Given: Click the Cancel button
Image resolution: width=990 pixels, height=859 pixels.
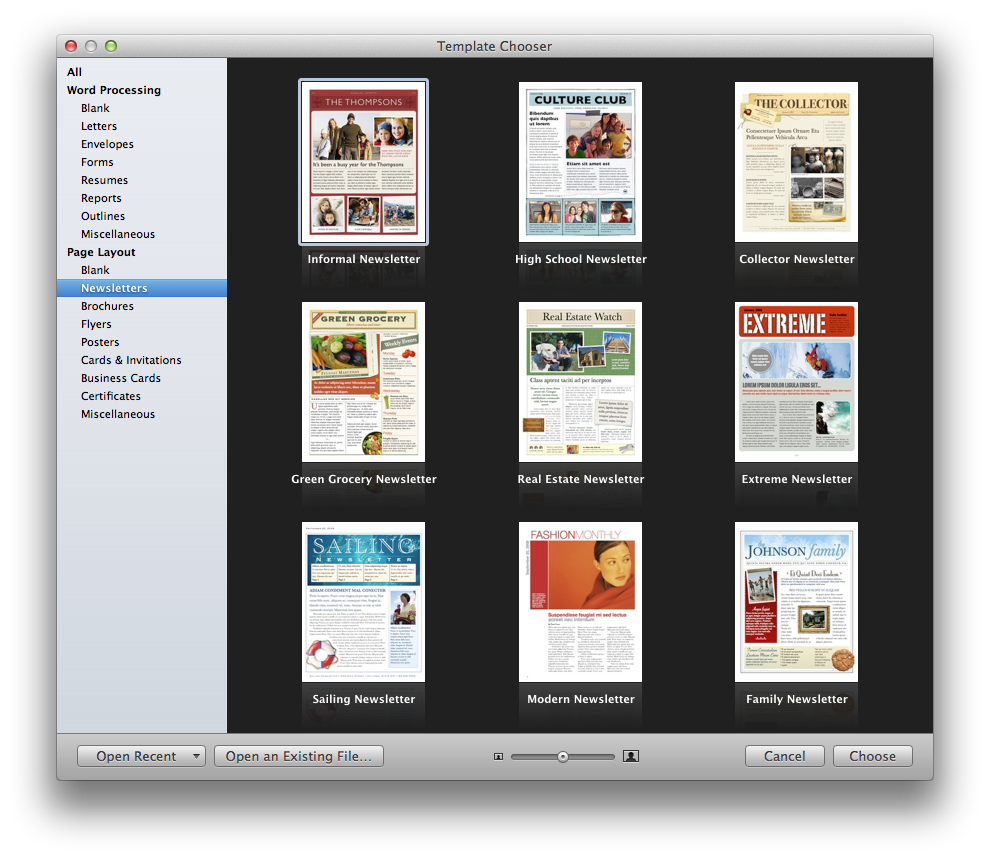Looking at the screenshot, I should pyautogui.click(x=784, y=757).
